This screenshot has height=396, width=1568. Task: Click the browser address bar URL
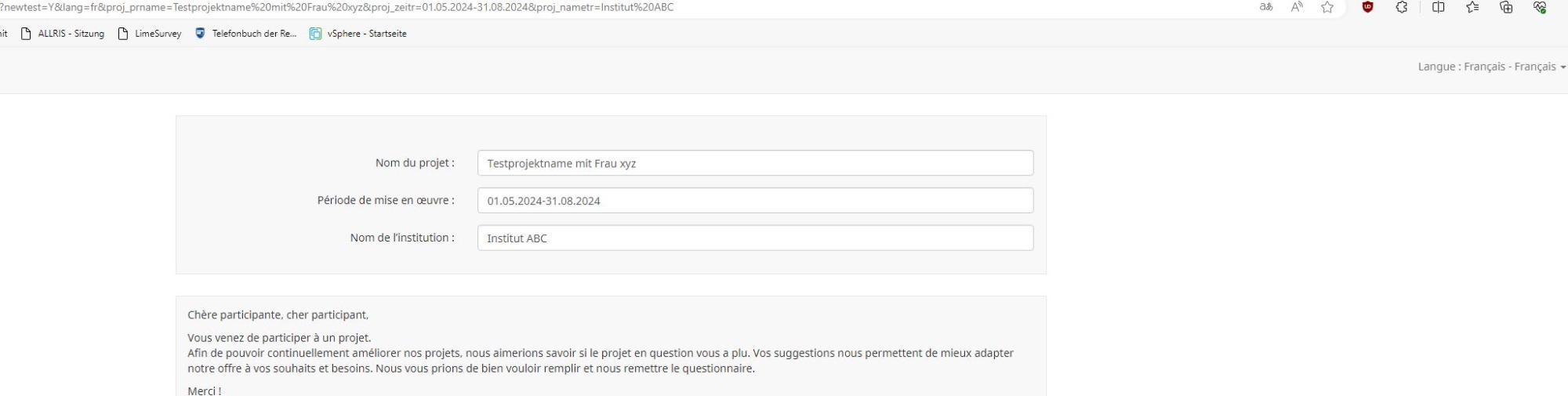[337, 7]
